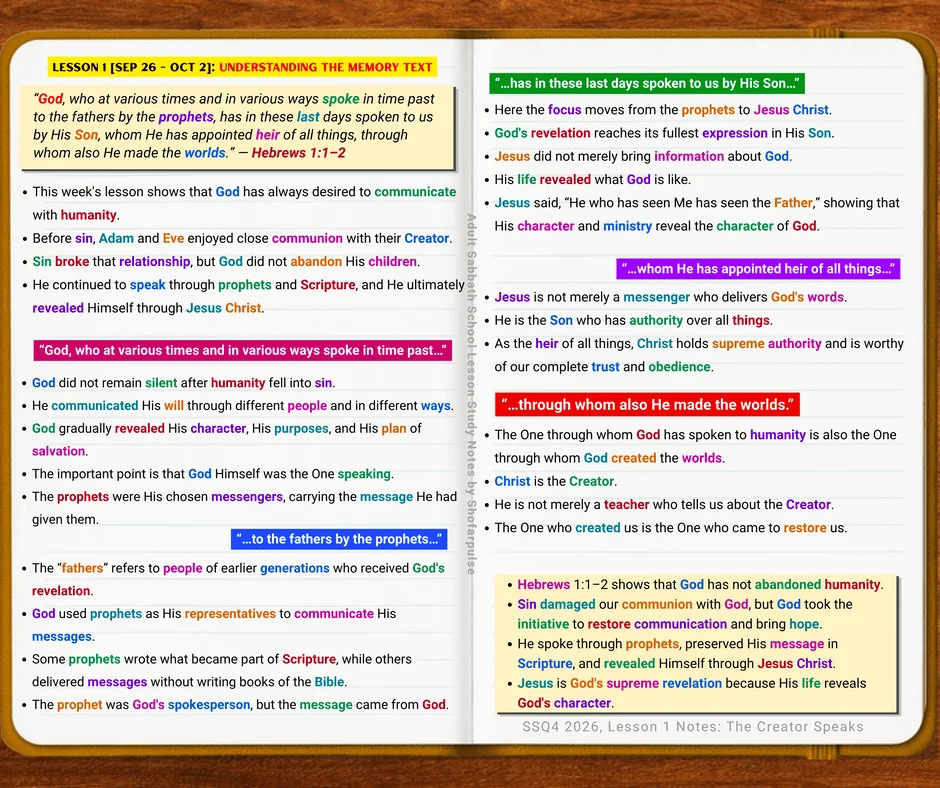Click the green banner '...has in these last days spoken...'
940x788 pixels.
tap(647, 83)
